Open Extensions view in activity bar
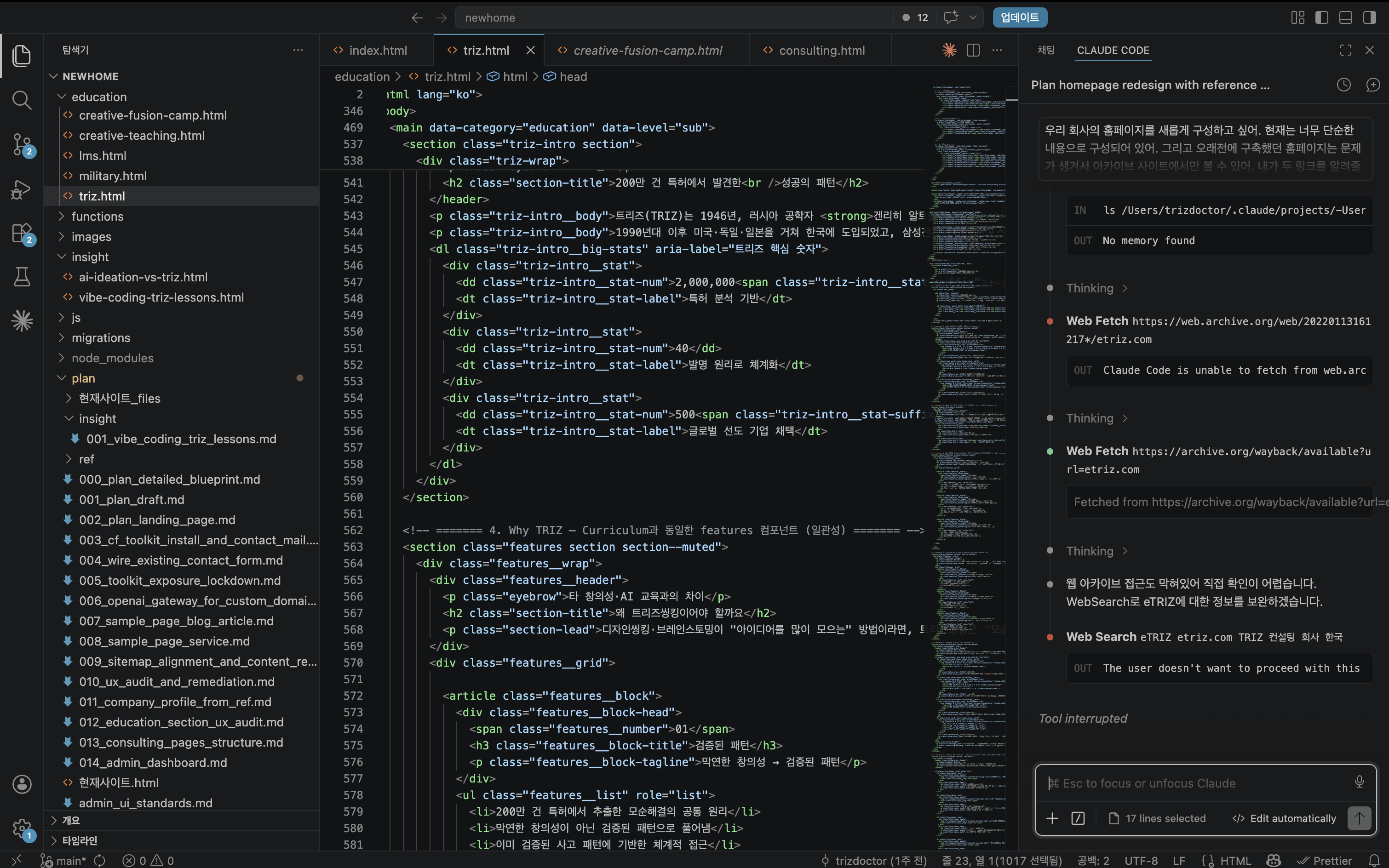This screenshot has width=1389, height=868. (x=22, y=233)
